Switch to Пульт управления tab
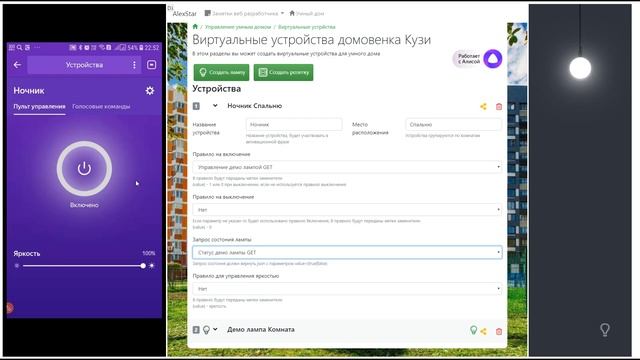Screen dimensions: 640x360 [x=39, y=107]
